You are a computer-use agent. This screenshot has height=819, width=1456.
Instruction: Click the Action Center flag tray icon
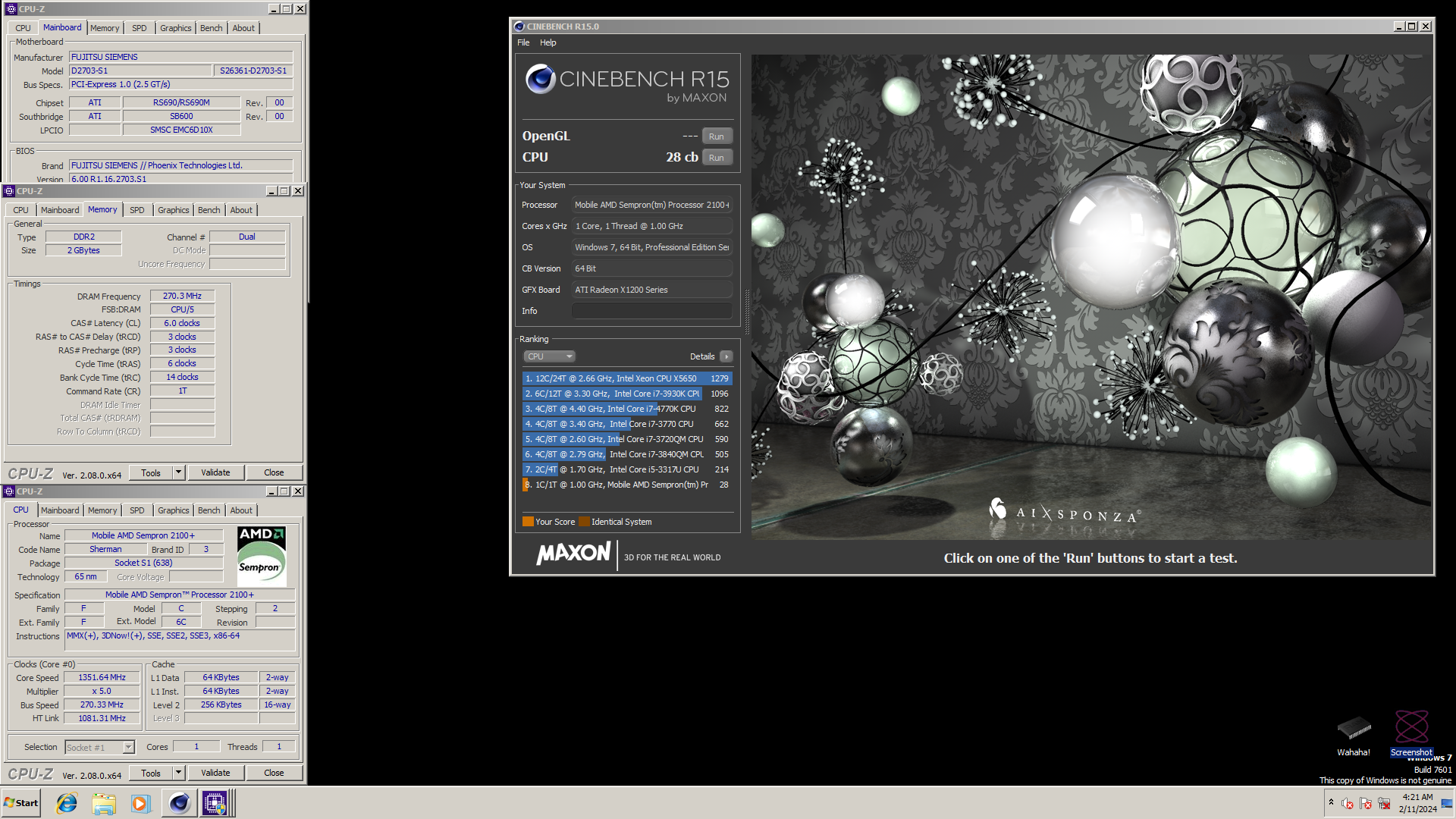point(1366,803)
